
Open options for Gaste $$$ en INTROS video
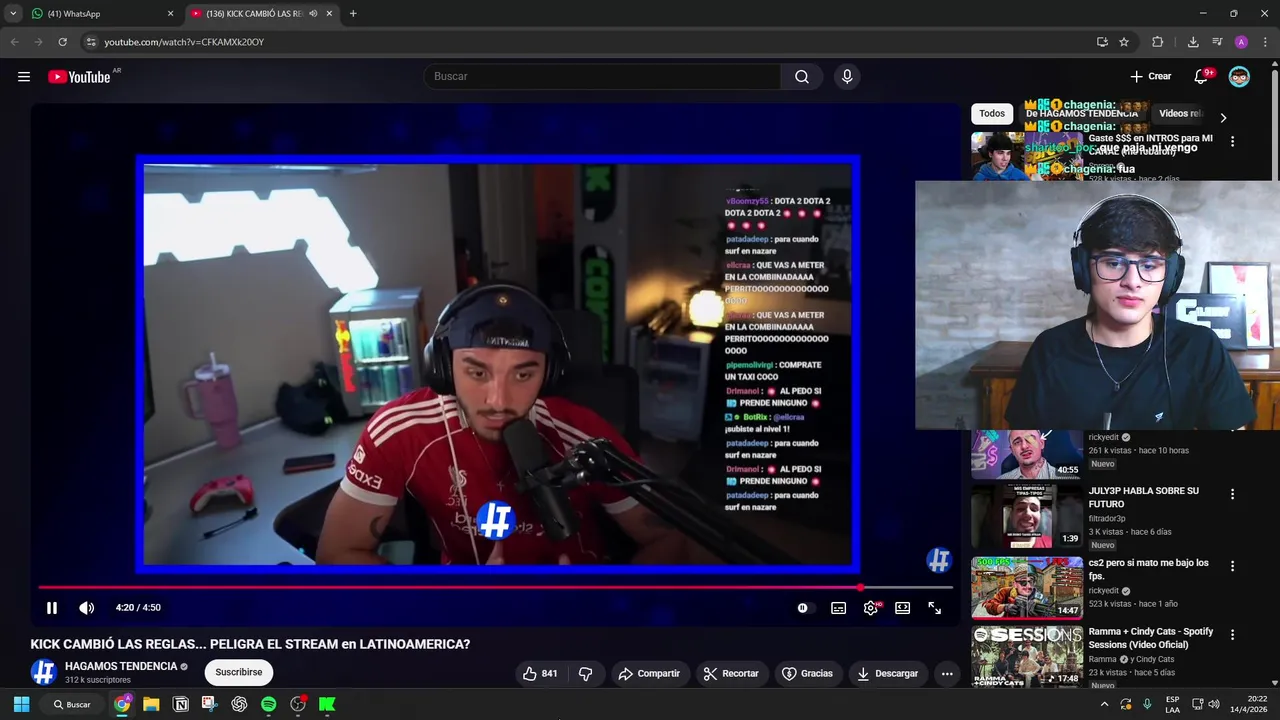[x=1232, y=142]
